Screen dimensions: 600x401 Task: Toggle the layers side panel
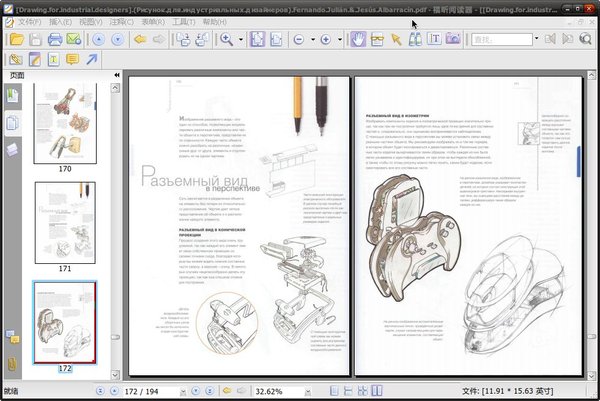click(12, 149)
